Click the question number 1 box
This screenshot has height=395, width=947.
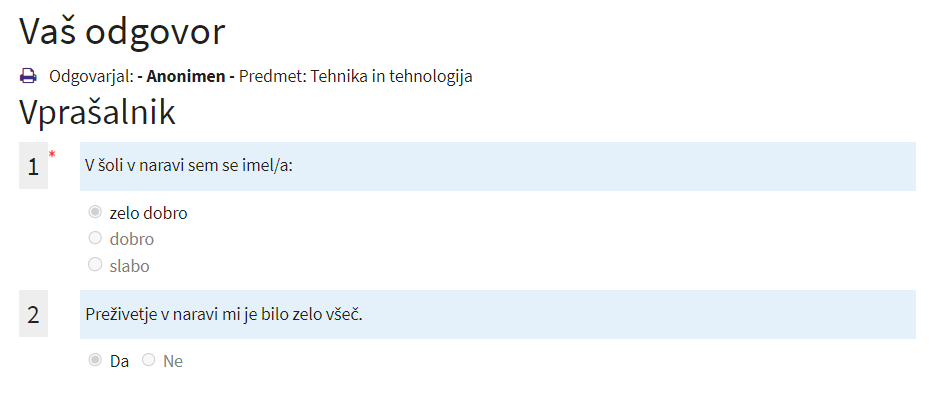(x=33, y=165)
